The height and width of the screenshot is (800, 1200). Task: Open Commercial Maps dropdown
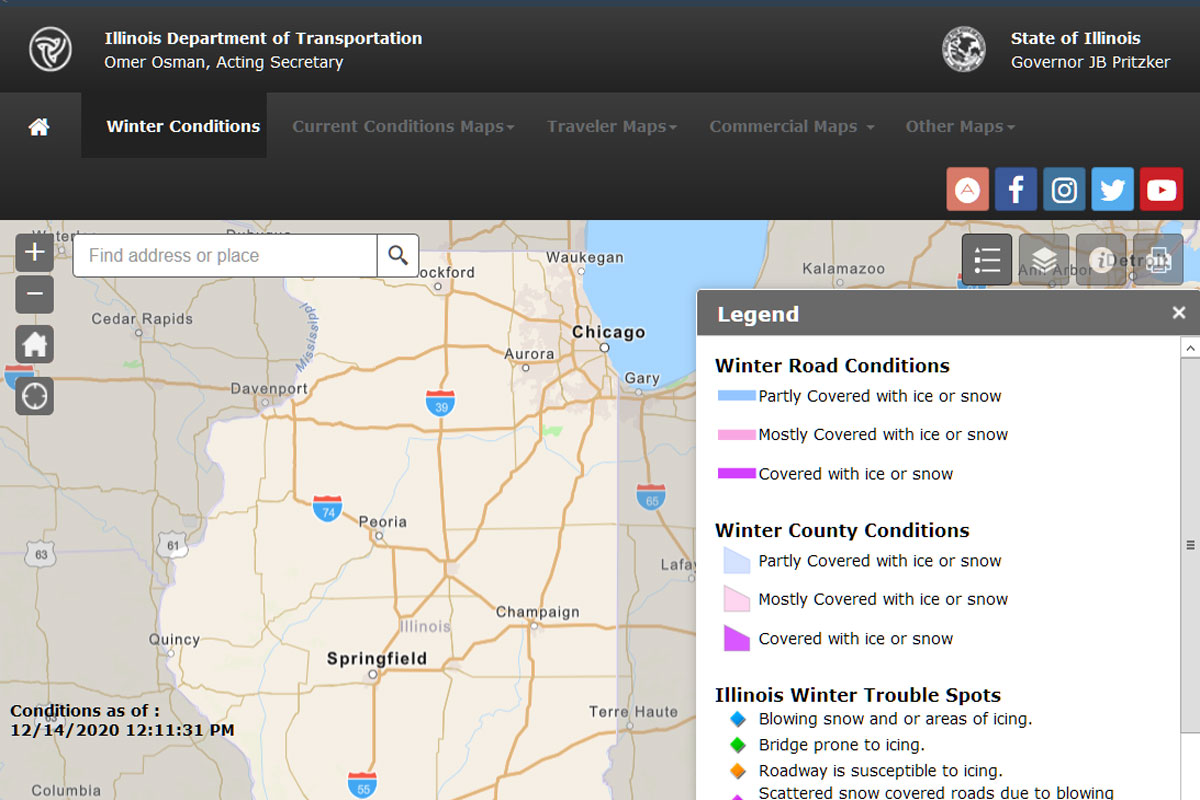pos(792,127)
